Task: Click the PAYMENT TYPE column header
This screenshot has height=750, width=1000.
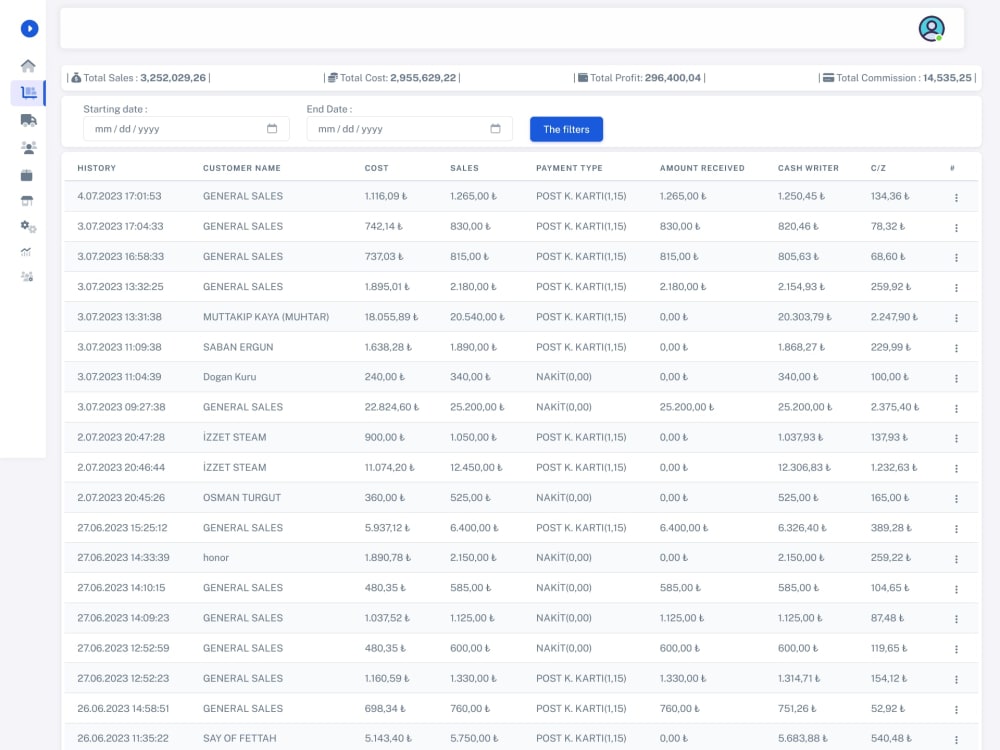Action: (569, 168)
